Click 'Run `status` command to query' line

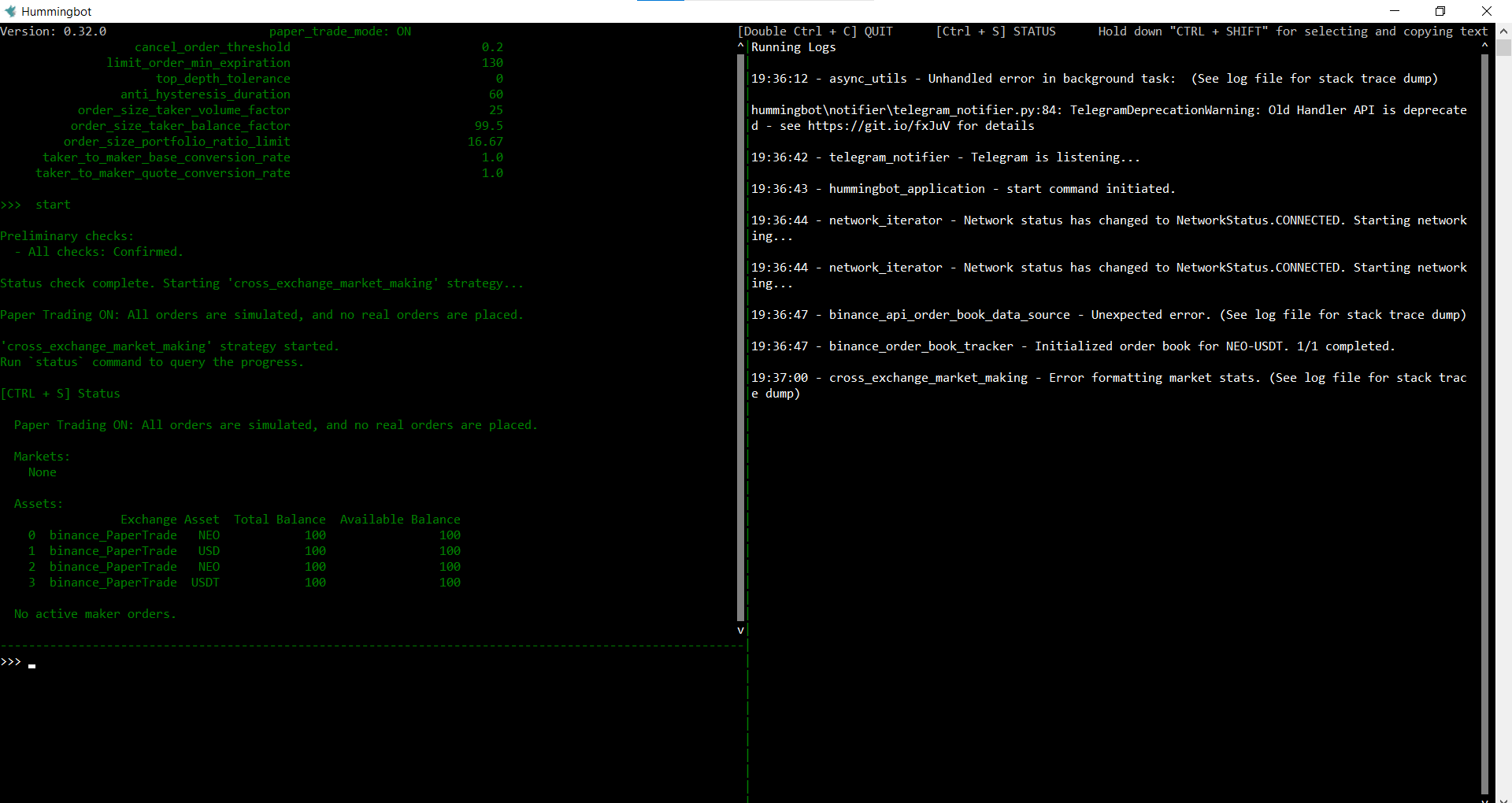152,362
